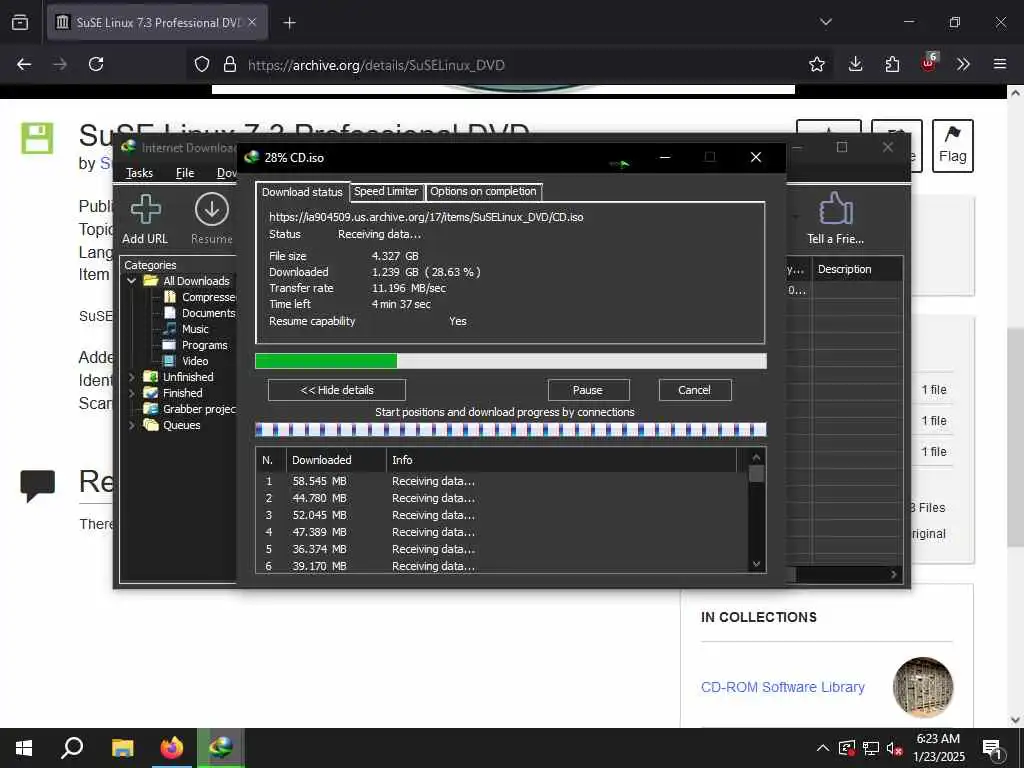Click the Description column header
This screenshot has height=768, width=1024.
tap(857, 269)
